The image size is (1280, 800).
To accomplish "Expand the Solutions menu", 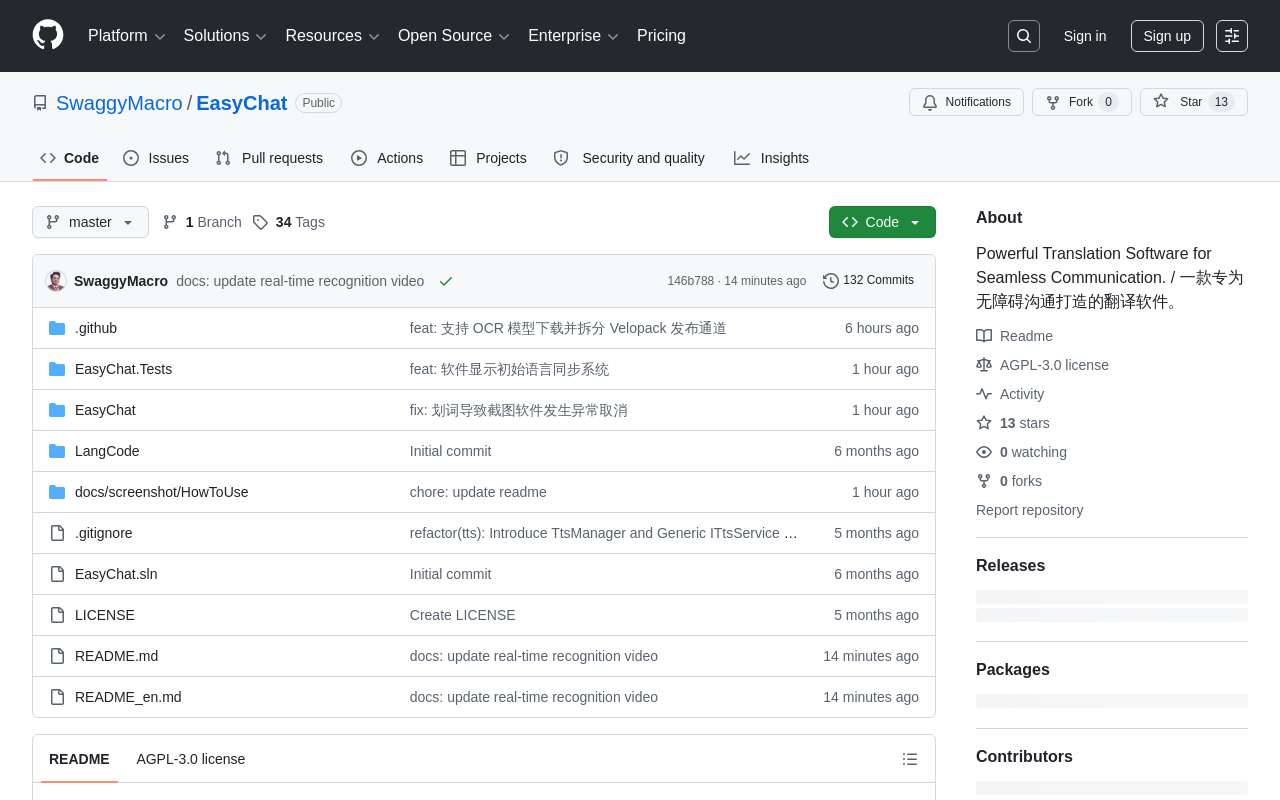I will coord(225,36).
